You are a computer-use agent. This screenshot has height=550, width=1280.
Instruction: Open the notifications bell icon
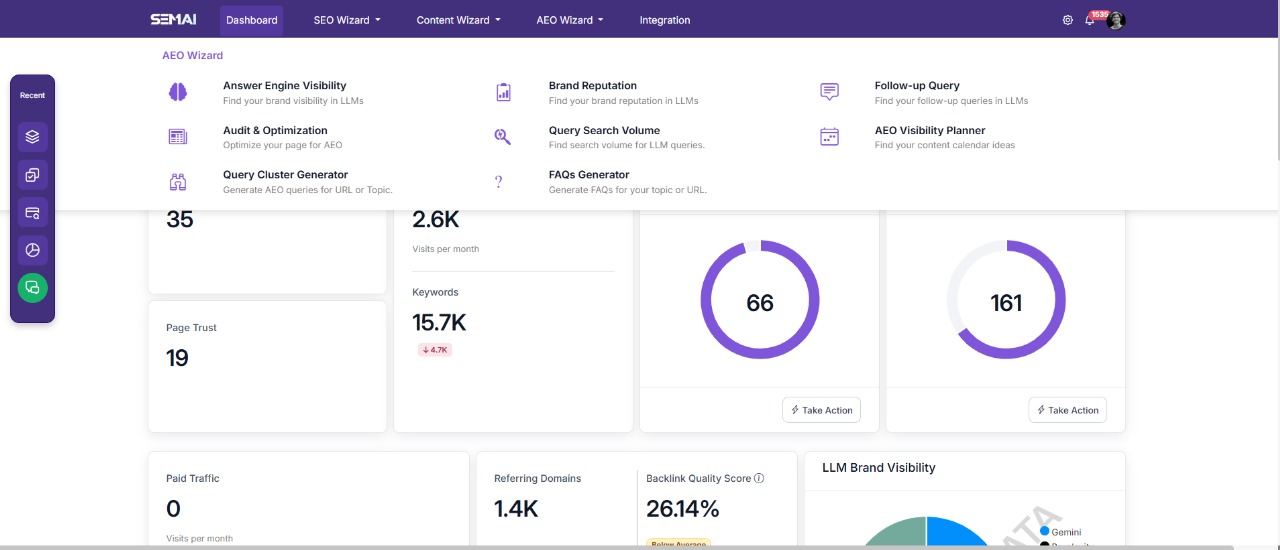[x=1089, y=20]
